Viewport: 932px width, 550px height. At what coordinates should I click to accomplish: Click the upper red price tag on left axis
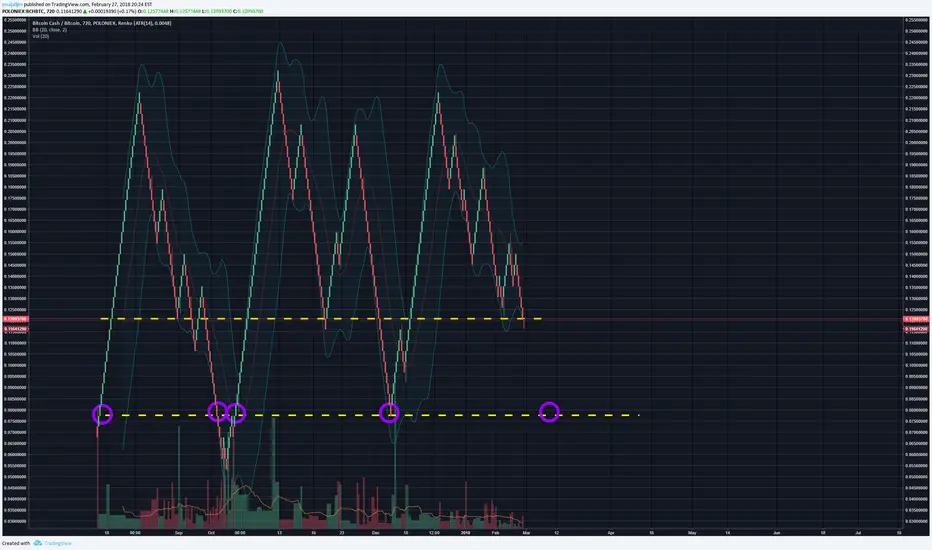click(x=15, y=319)
